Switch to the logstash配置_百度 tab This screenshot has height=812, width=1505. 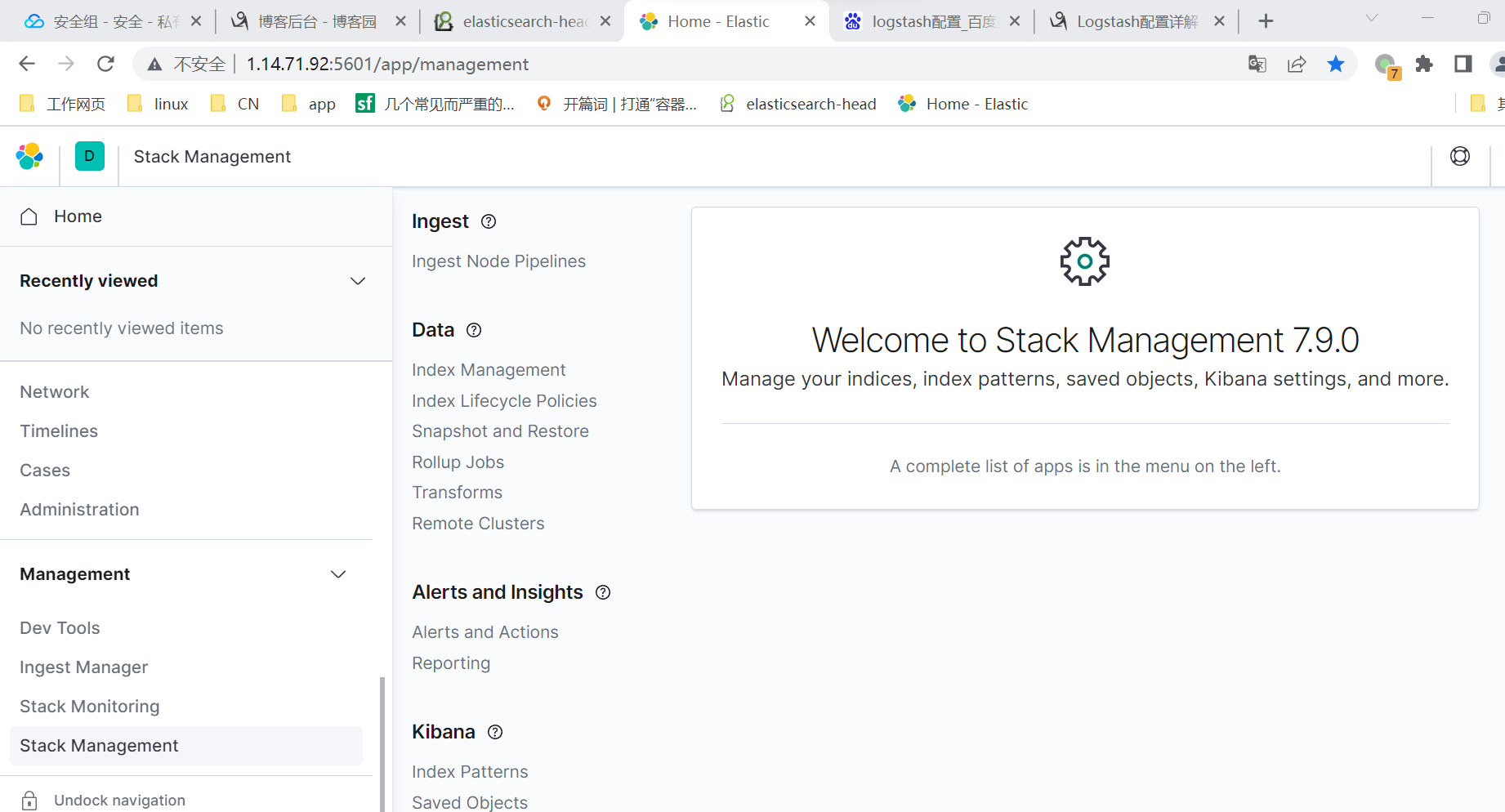[932, 21]
